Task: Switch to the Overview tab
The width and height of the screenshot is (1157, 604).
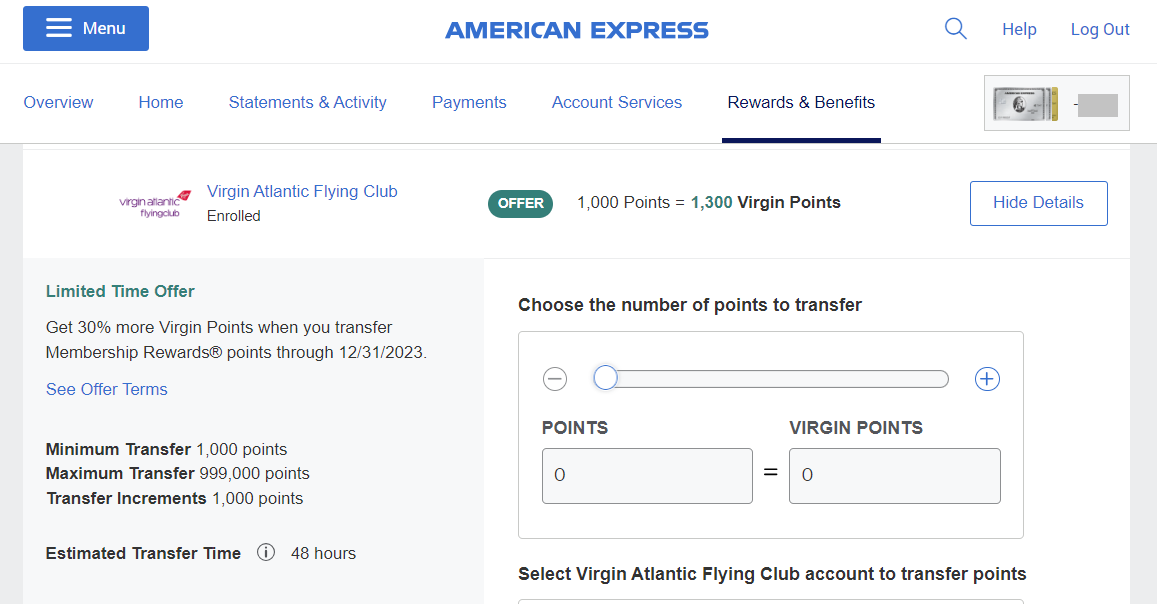Action: coord(58,103)
